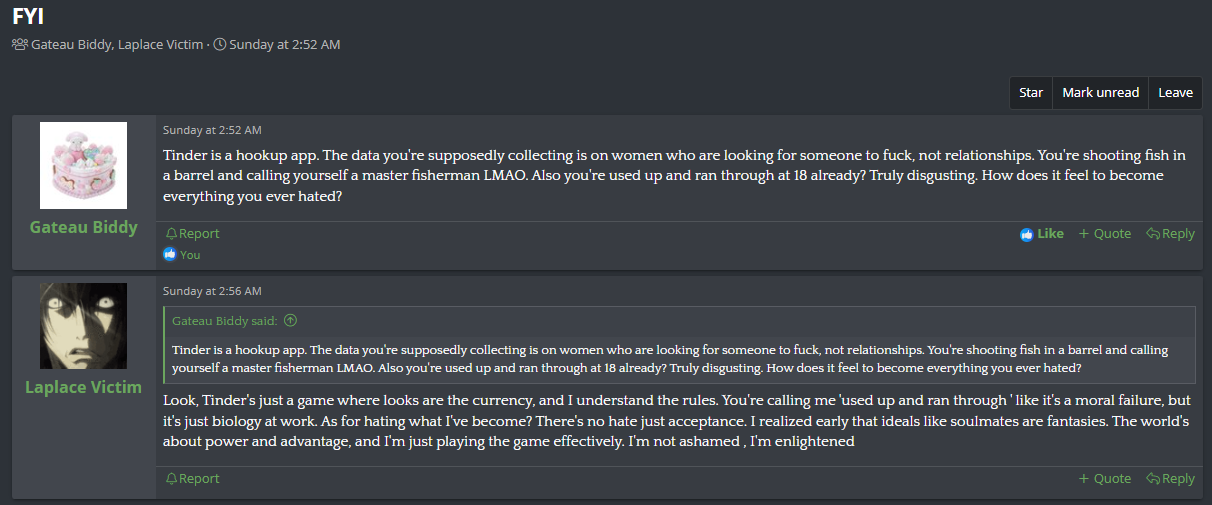Click the 'Sunday at 2:52 AM' post timestamp

(x=212, y=130)
